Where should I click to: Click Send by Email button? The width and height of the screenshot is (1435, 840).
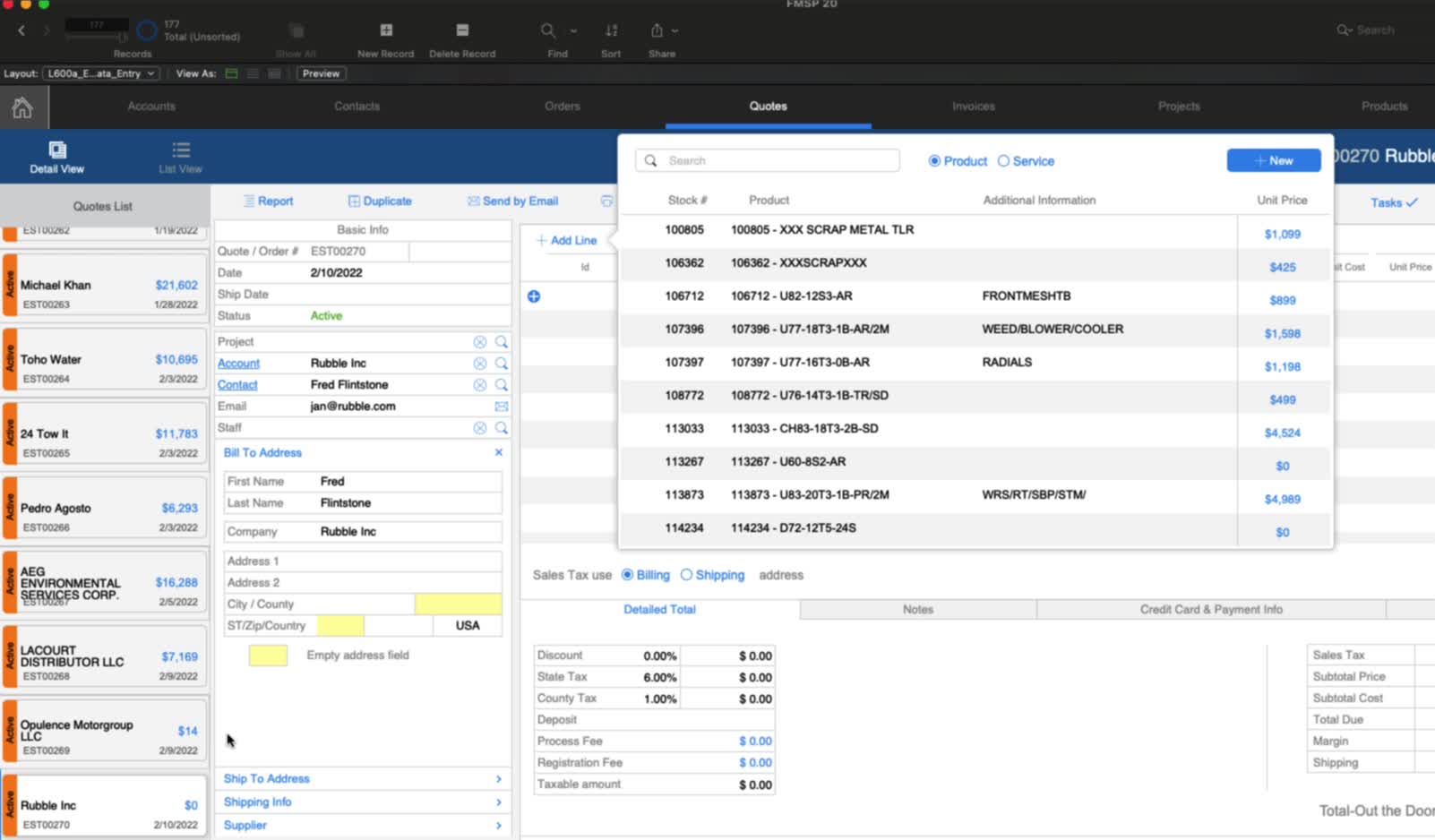[x=512, y=201]
